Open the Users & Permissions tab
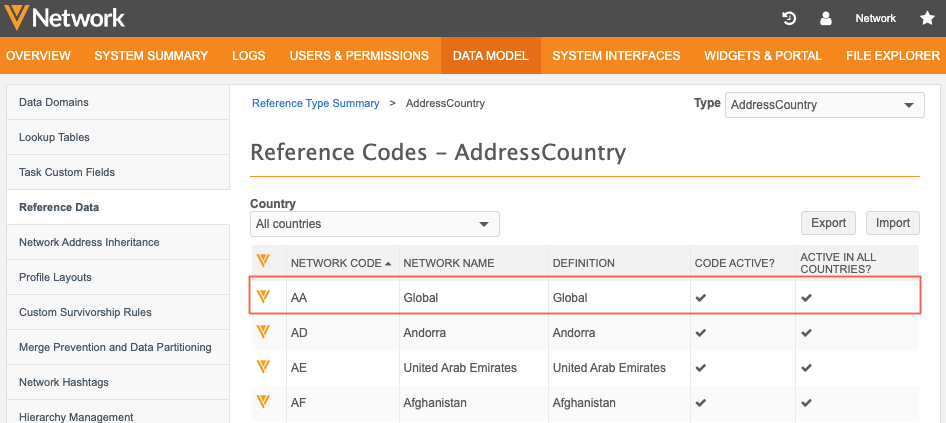The height and width of the screenshot is (423, 946). pyautogui.click(x=359, y=56)
